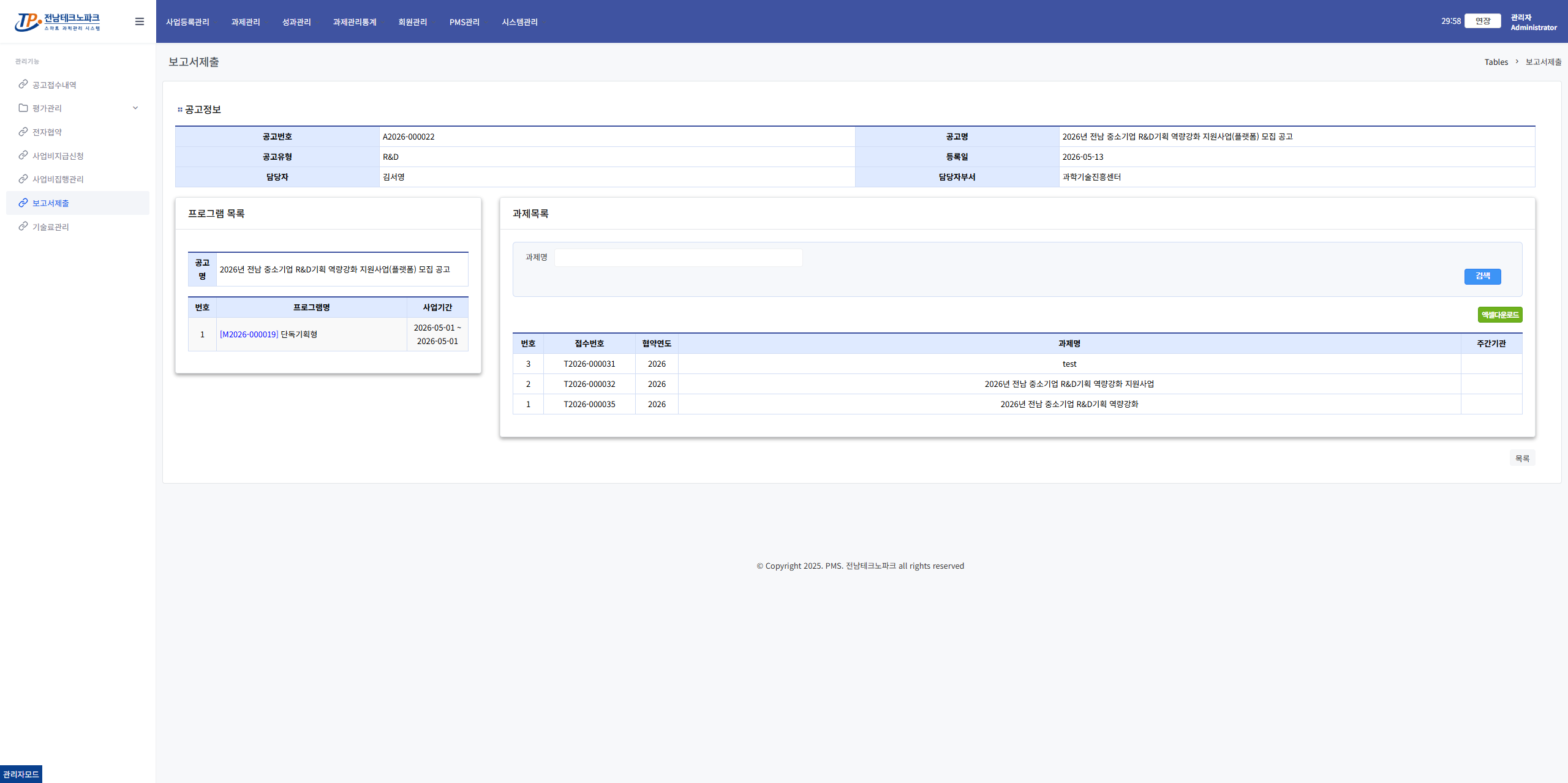
Task: Click the 관리자모드 button
Action: pos(21,774)
